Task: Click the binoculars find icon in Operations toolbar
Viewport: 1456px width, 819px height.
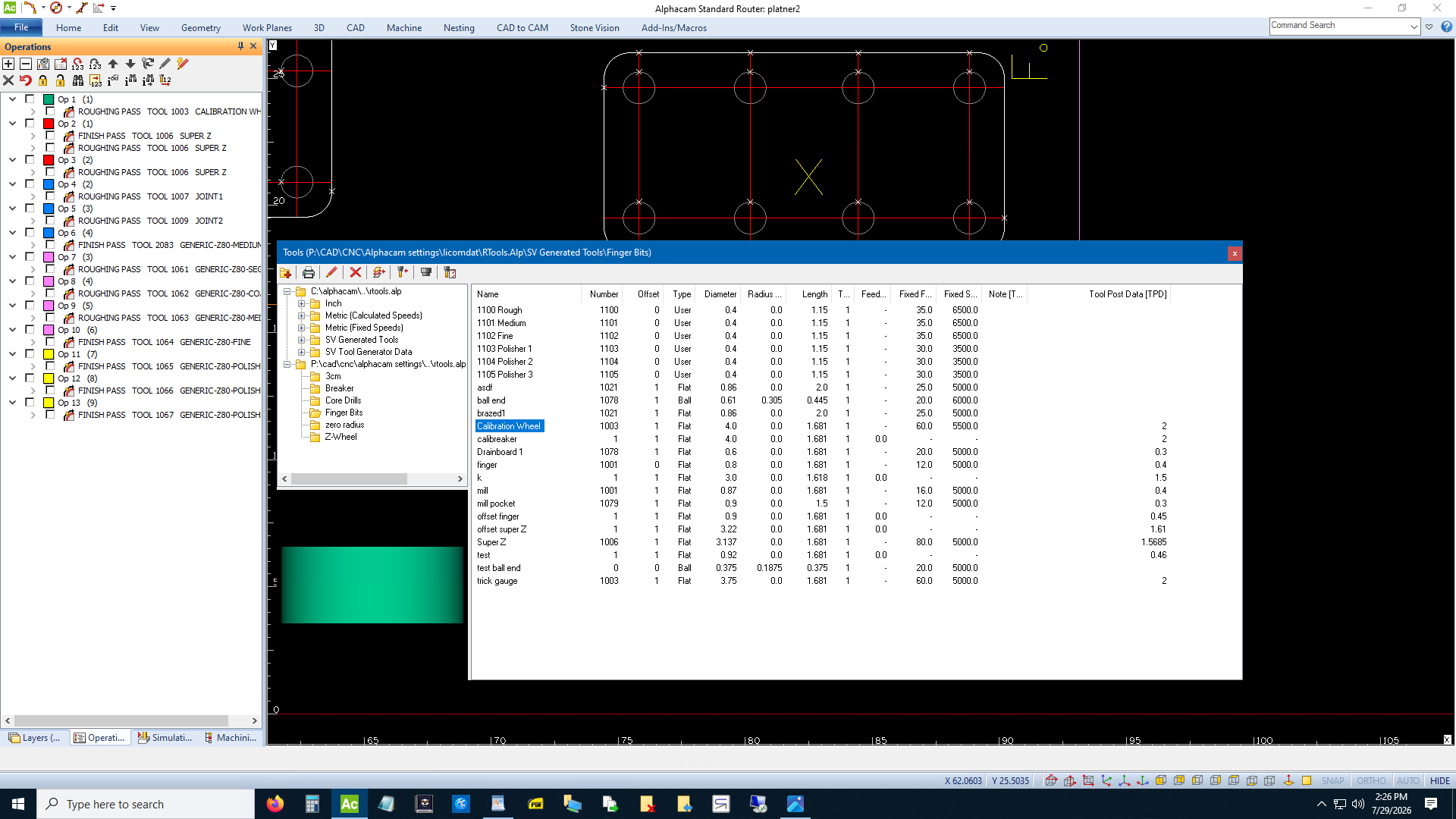Action: click(x=78, y=80)
